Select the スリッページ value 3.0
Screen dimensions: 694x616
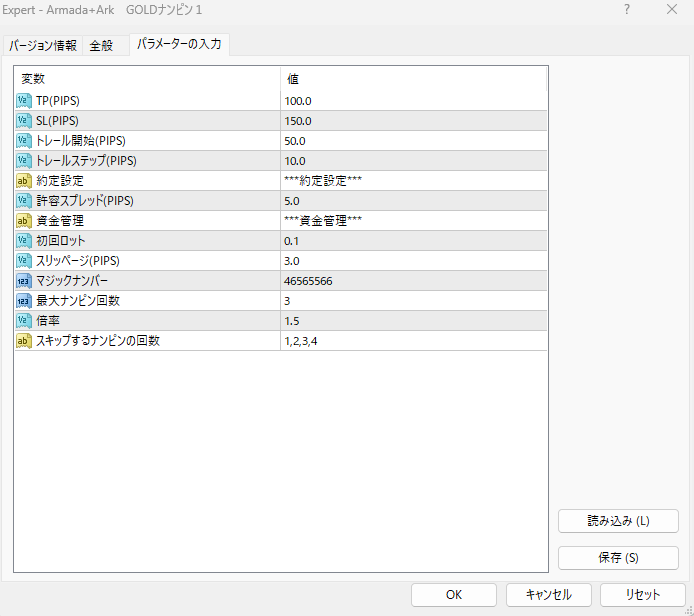tap(292, 261)
